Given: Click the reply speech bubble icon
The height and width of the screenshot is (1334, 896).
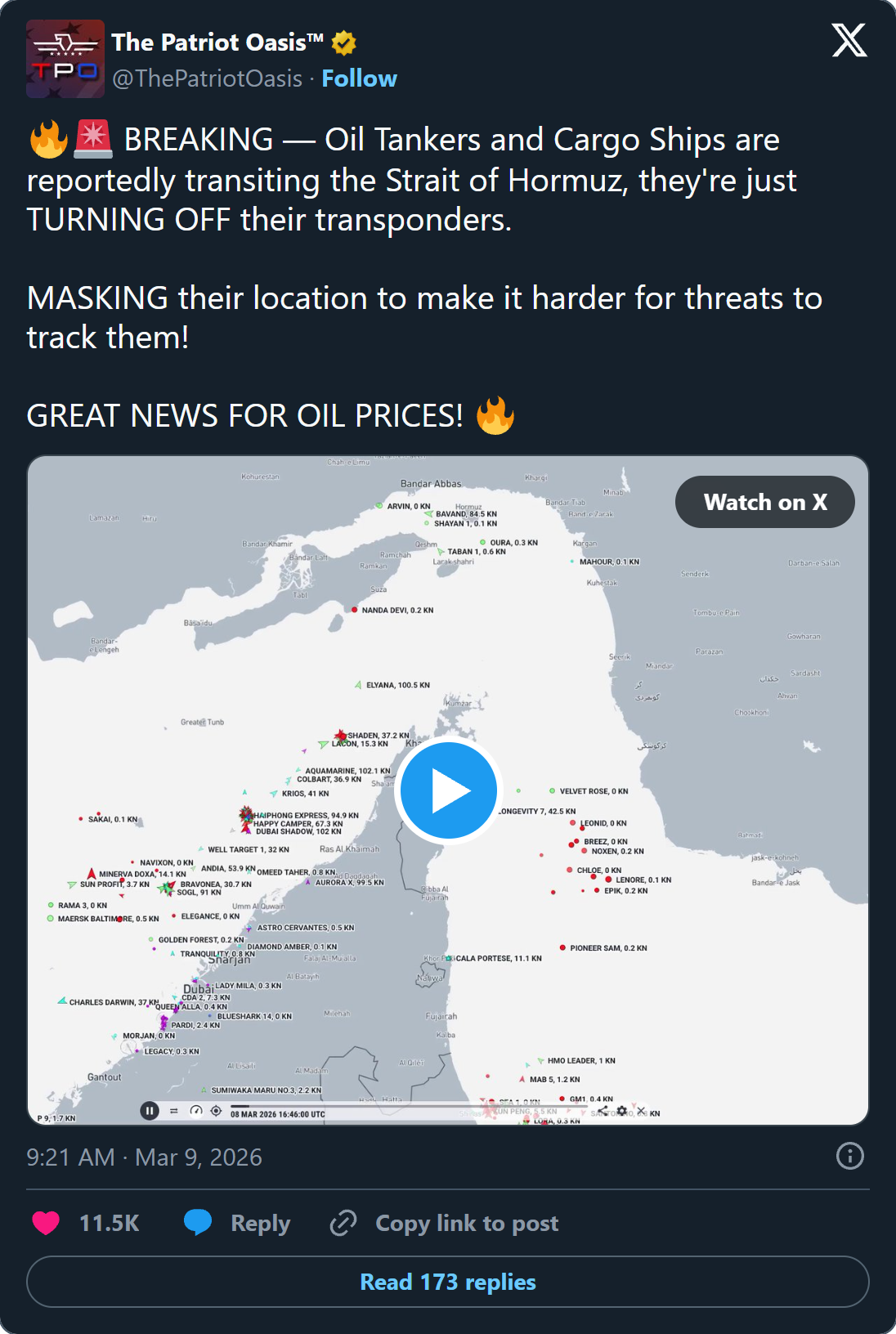Looking at the screenshot, I should pyautogui.click(x=199, y=1222).
